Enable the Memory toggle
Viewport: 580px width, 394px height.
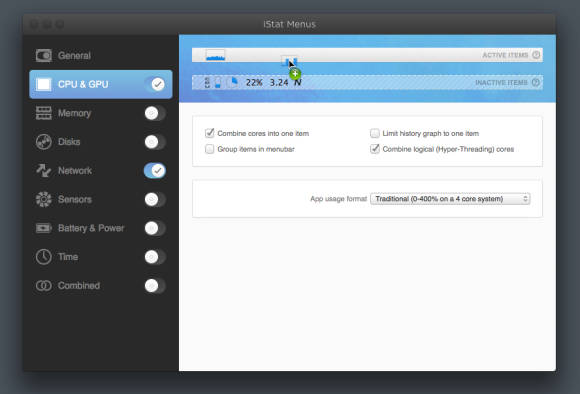click(x=155, y=113)
